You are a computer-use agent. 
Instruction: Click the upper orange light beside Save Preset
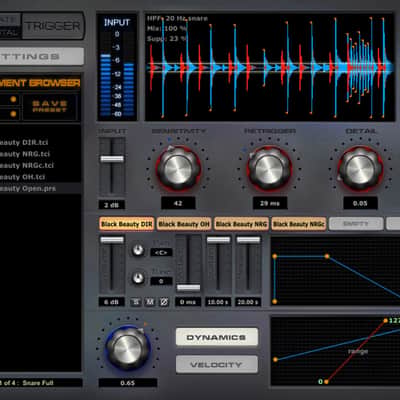pos(13,99)
